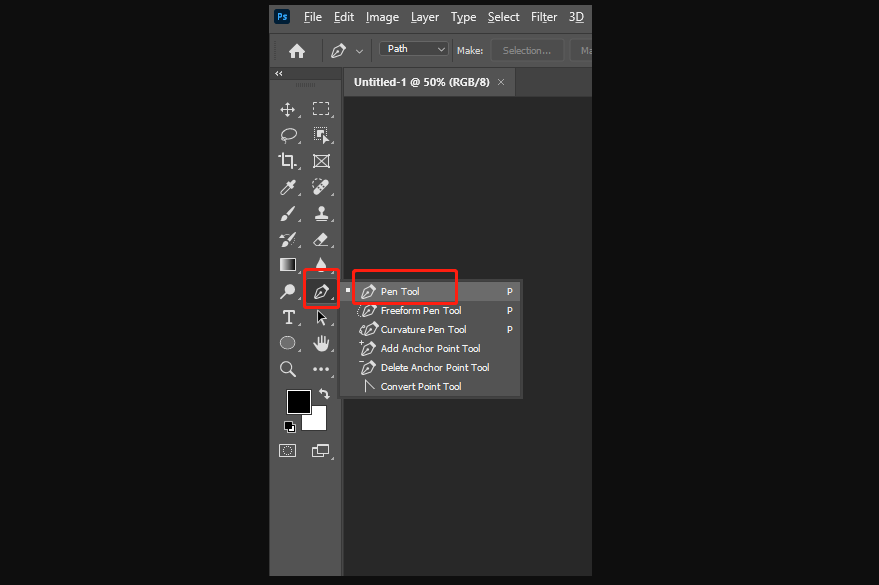Select the Spot Healing Brush tool

[321, 187]
